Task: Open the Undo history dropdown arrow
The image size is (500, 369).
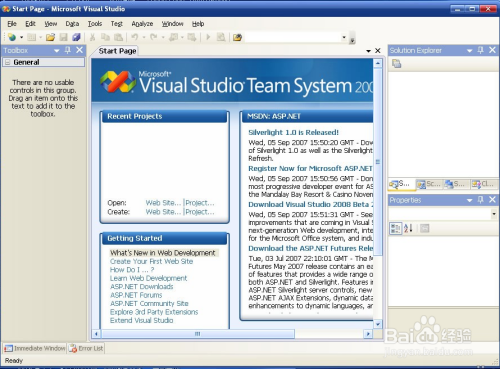Action: point(144,37)
